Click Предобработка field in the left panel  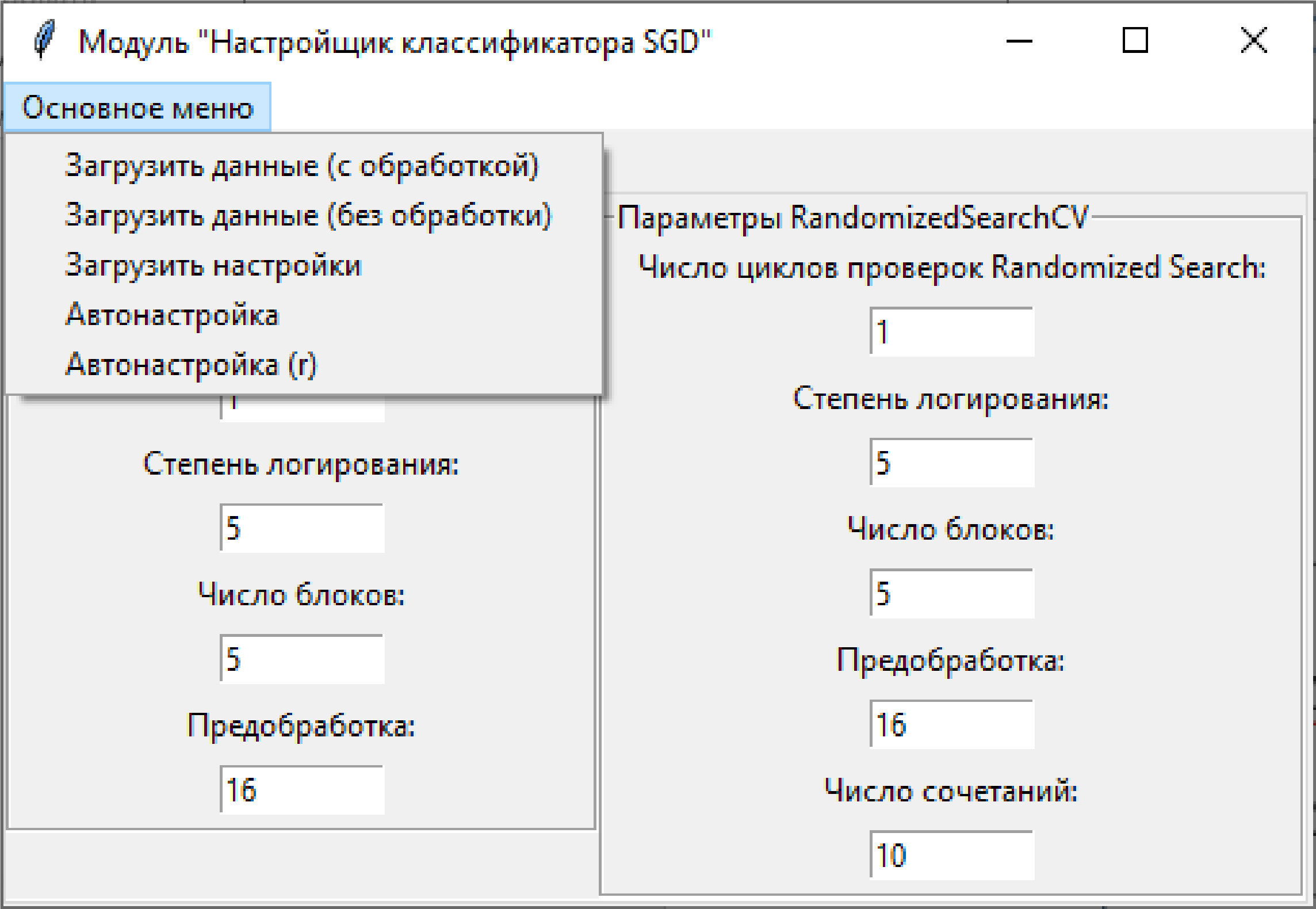pos(302,789)
